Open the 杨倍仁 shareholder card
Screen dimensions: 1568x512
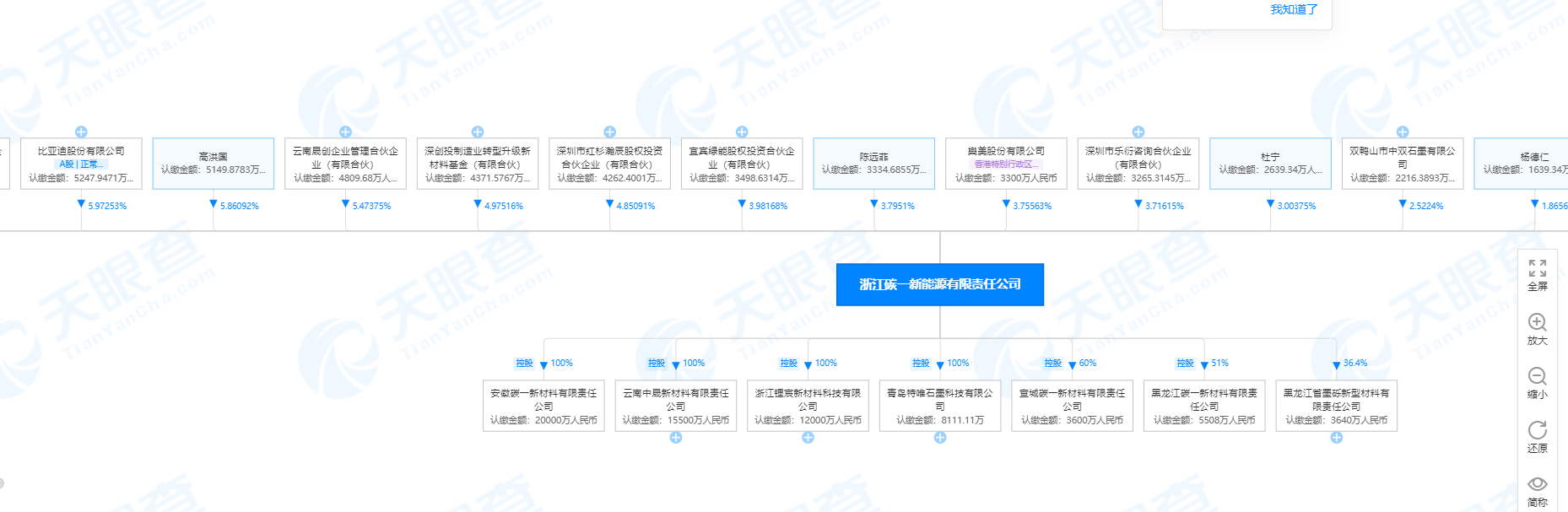(1521, 164)
